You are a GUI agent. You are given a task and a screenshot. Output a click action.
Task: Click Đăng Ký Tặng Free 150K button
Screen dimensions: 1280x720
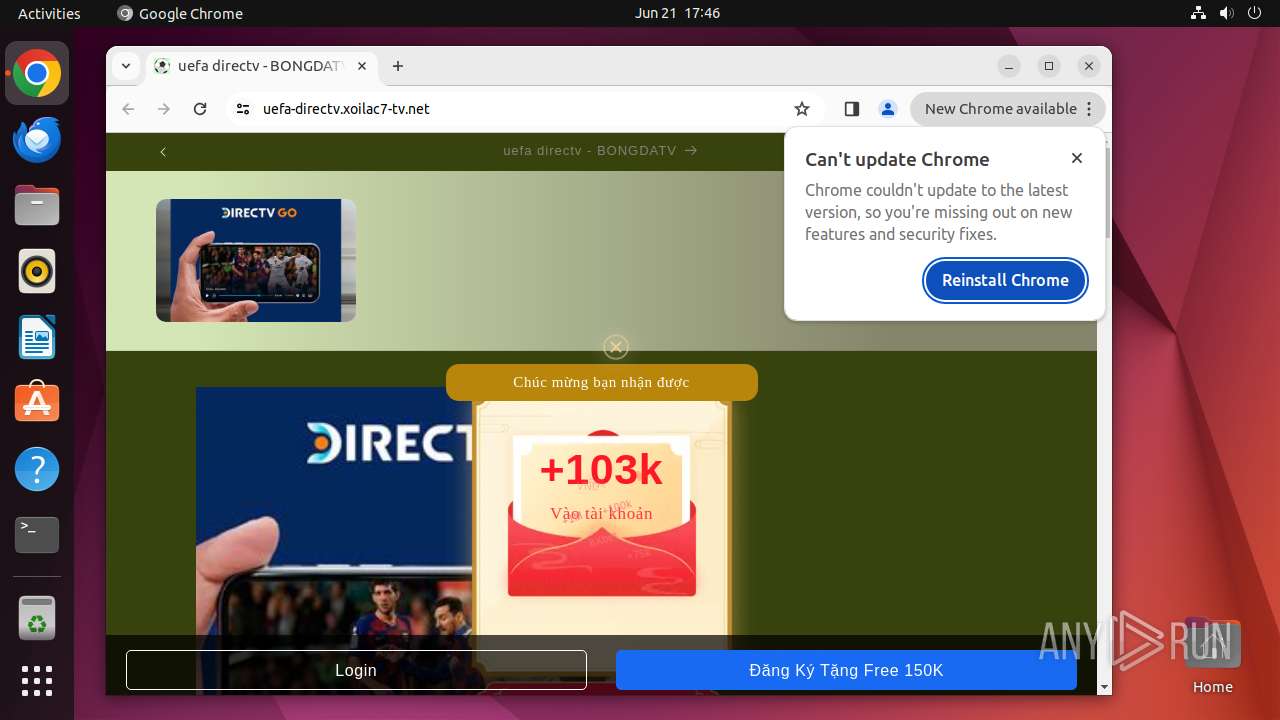tap(846, 670)
